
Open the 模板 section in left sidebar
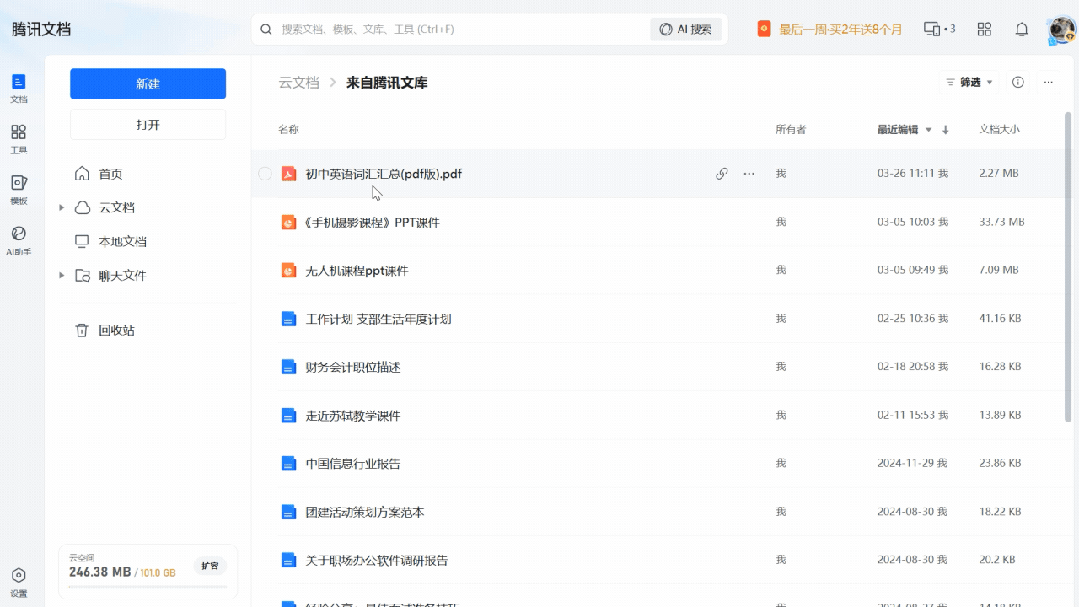click(19, 190)
